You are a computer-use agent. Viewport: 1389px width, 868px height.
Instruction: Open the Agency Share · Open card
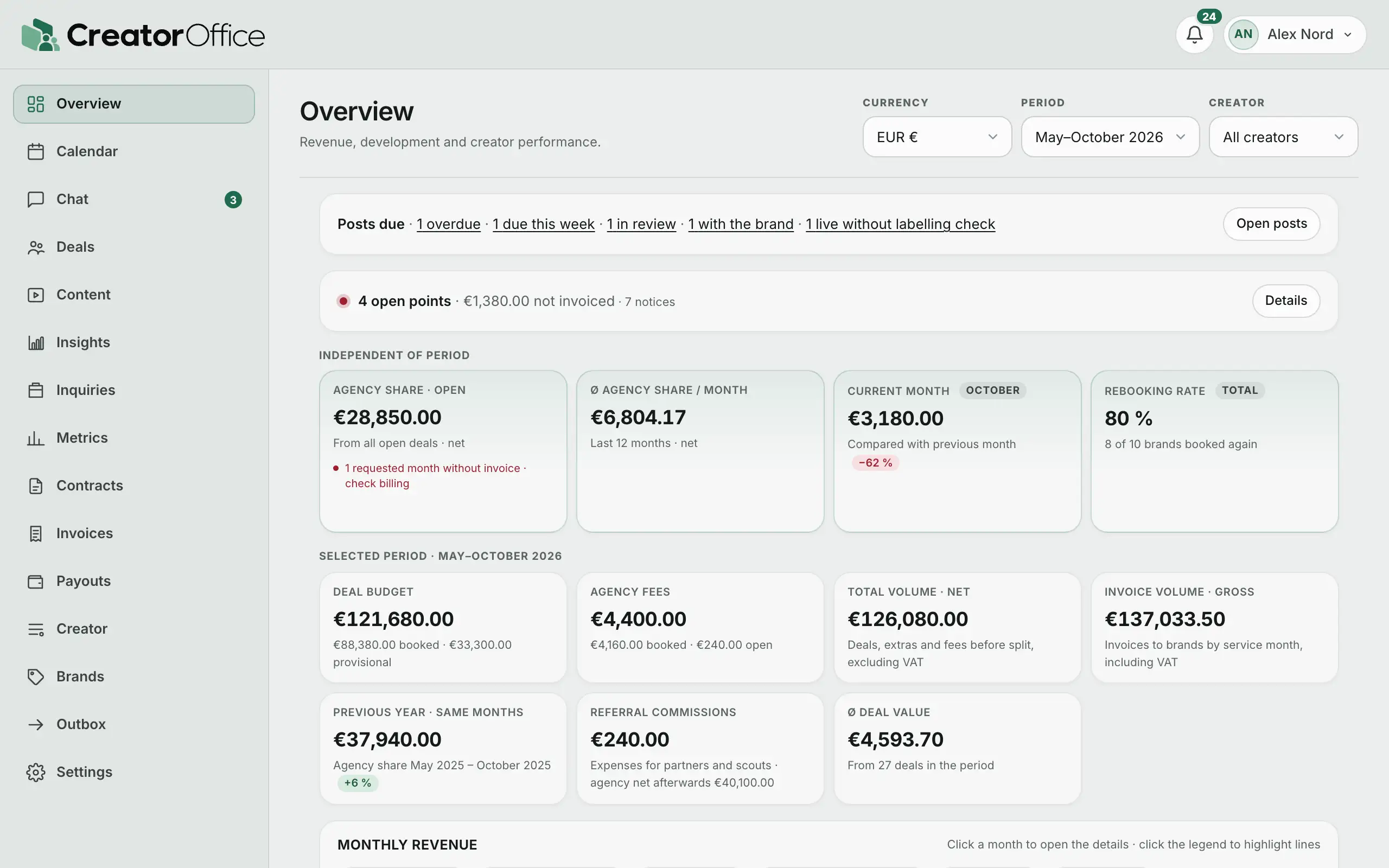(443, 451)
